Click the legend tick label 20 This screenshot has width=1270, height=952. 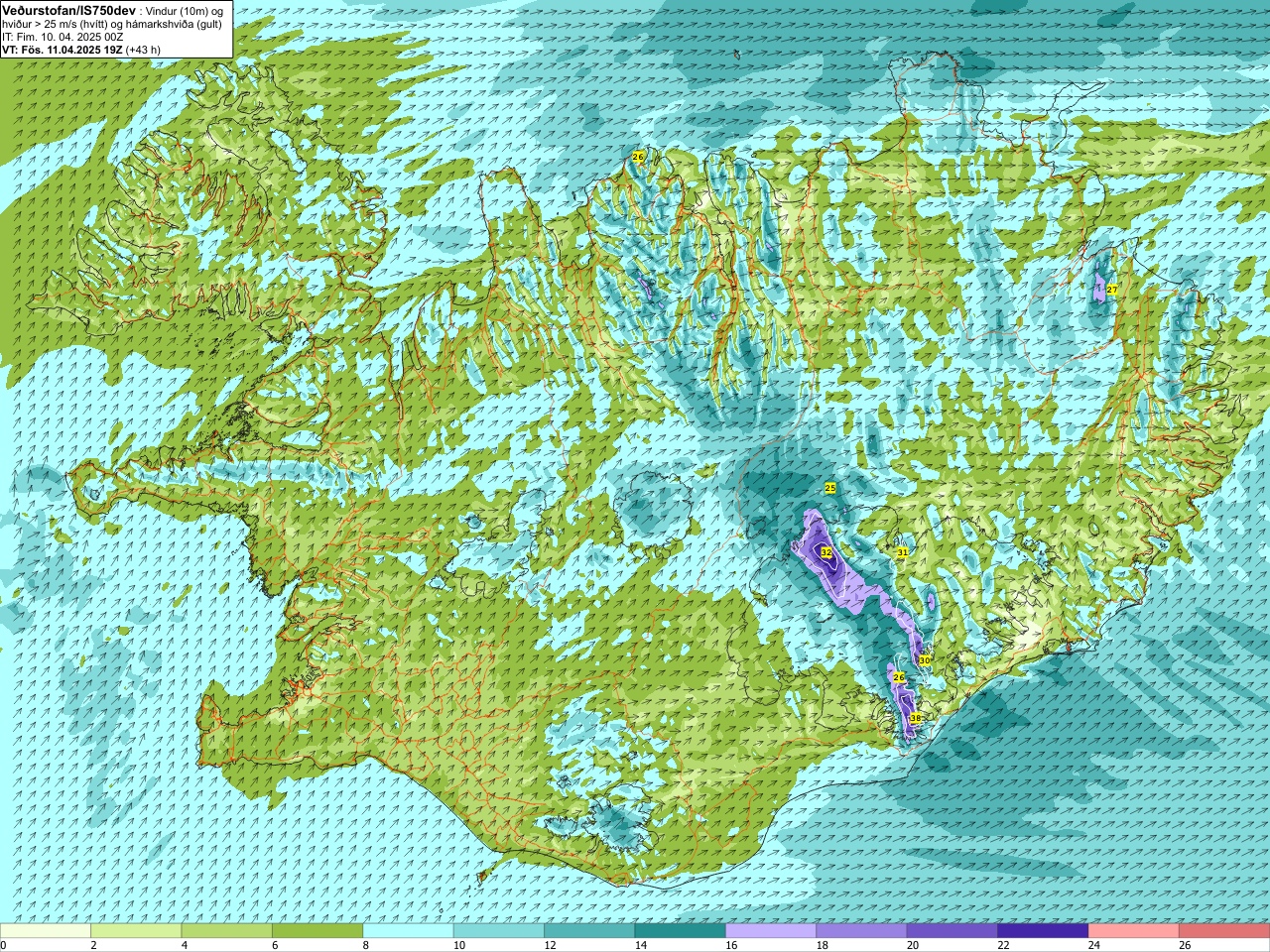[x=911, y=945]
